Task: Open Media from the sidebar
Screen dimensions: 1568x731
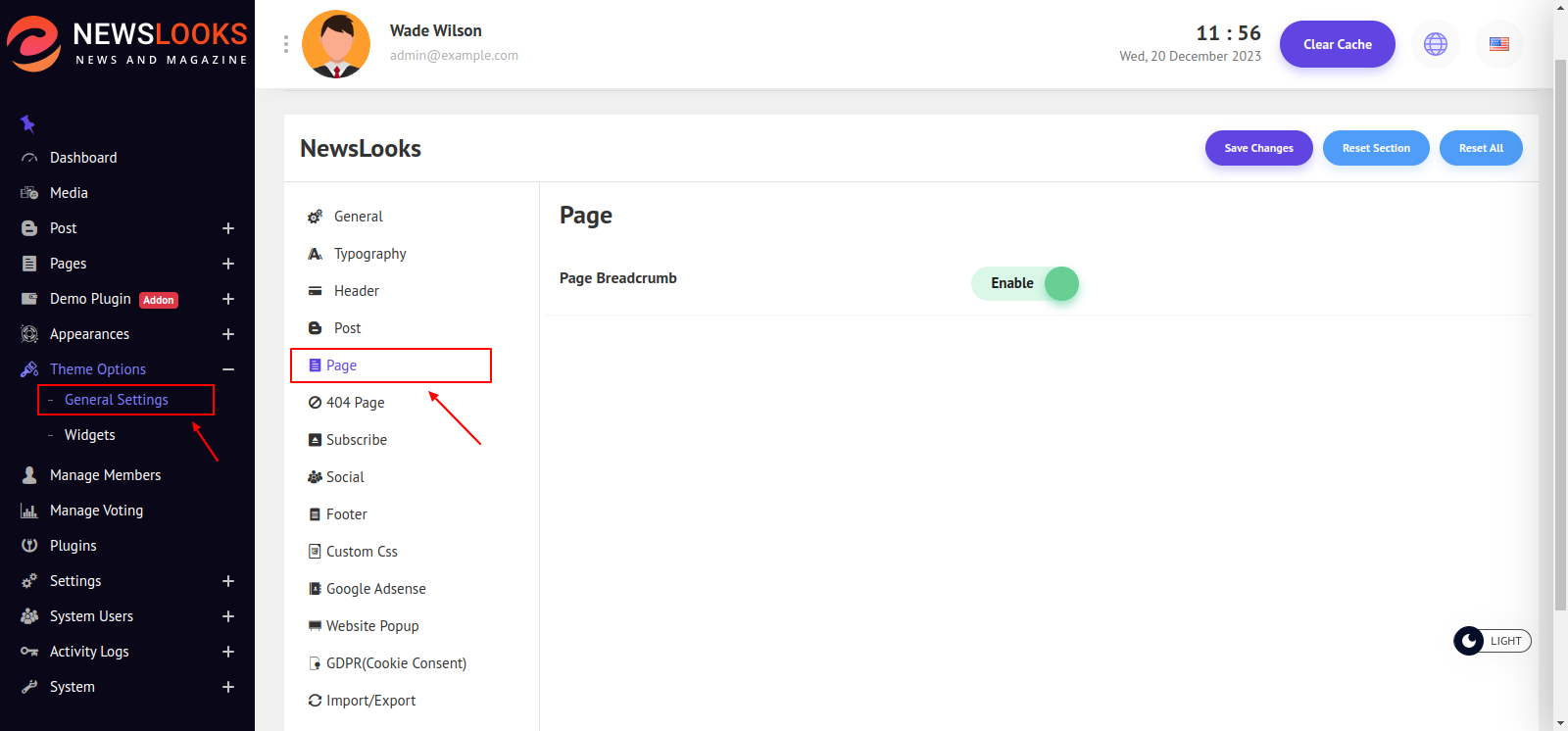Action: [69, 193]
